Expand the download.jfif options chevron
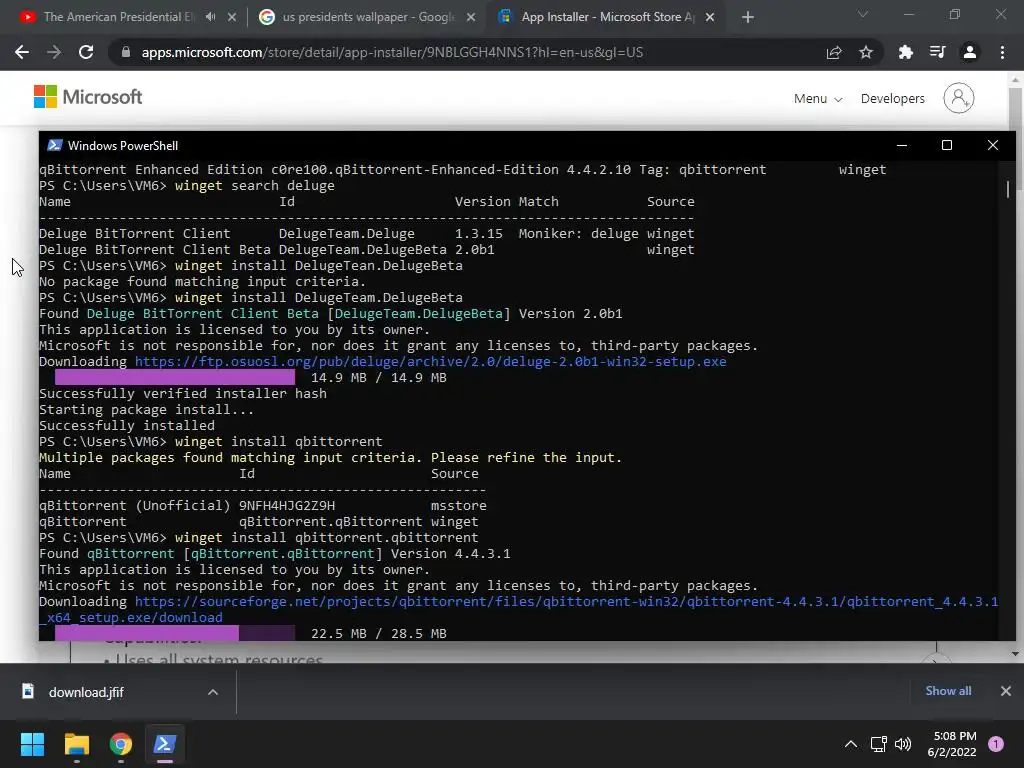This screenshot has width=1024, height=768. 213,692
